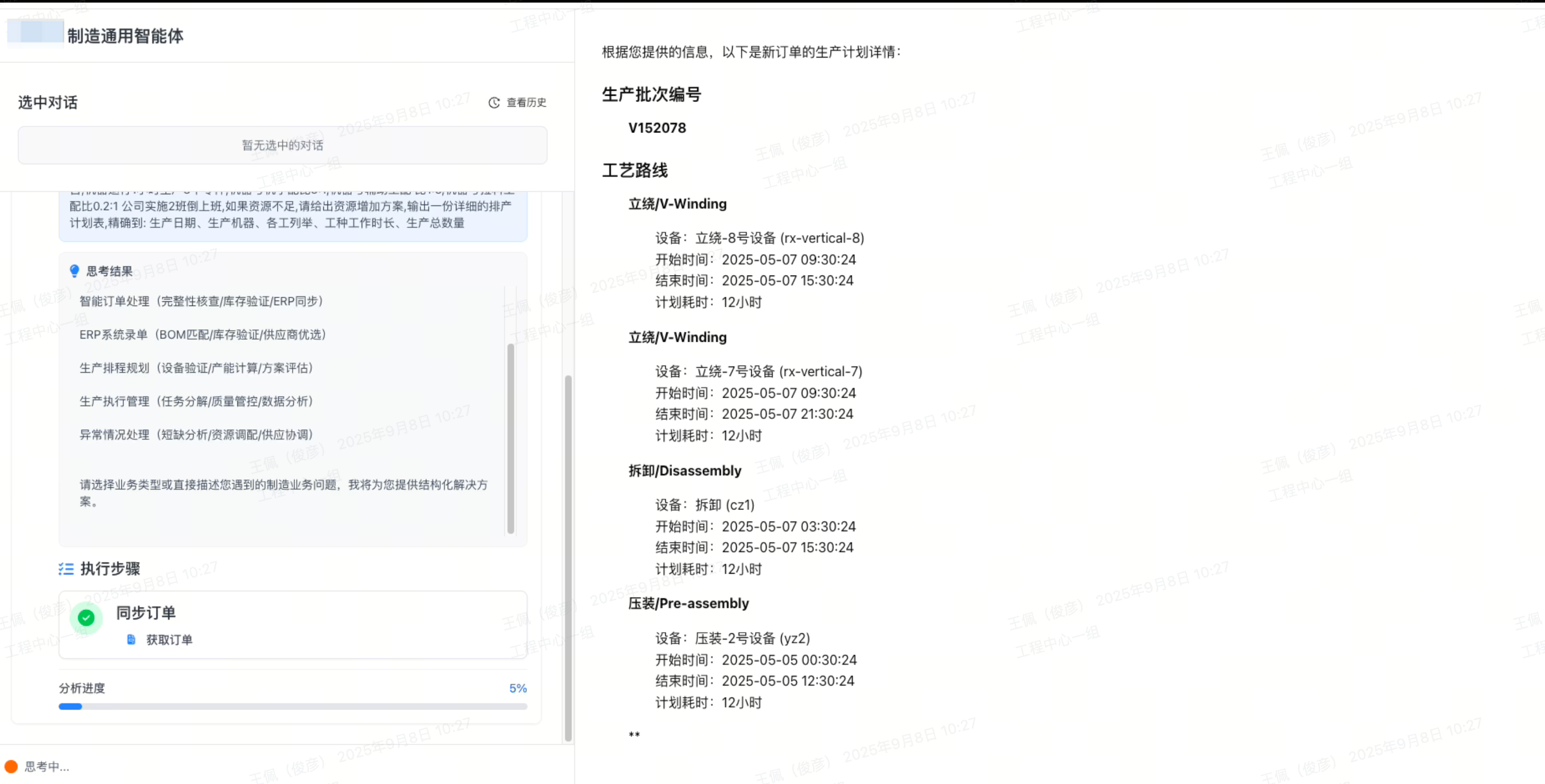Image resolution: width=1545 pixels, height=784 pixels.
Task: Click batch number V152078
Action: point(657,128)
